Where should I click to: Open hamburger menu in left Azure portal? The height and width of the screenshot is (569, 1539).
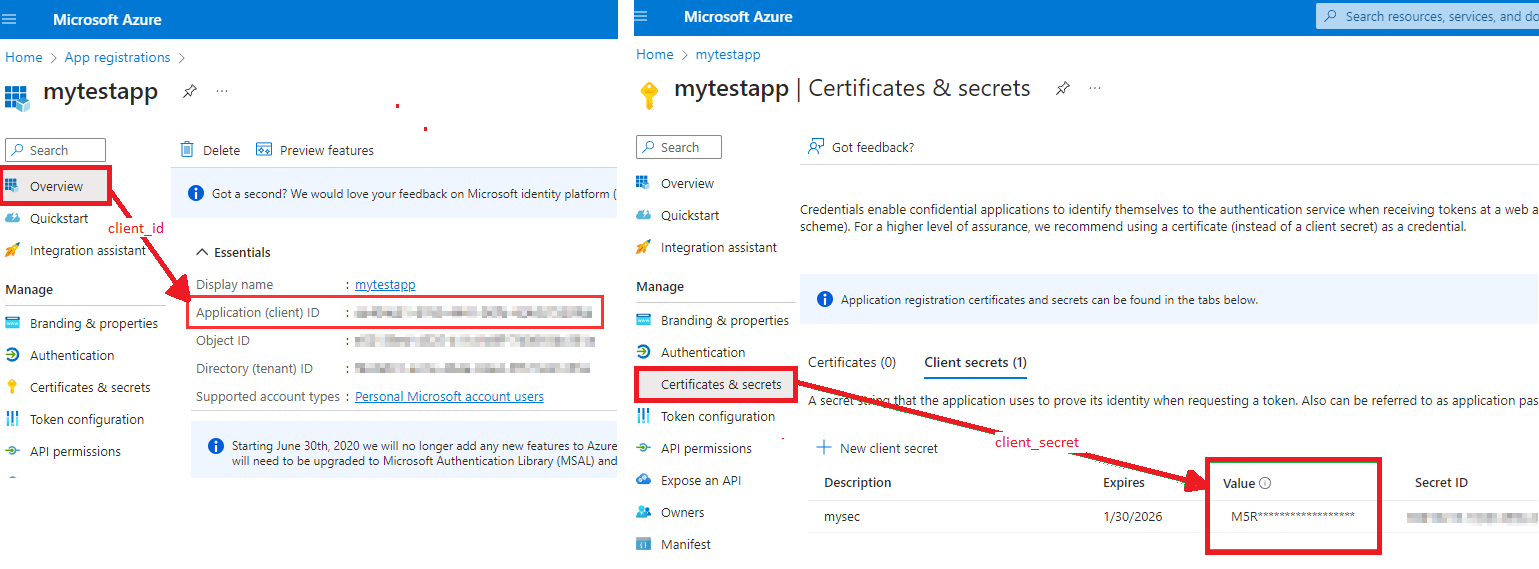[x=10, y=19]
